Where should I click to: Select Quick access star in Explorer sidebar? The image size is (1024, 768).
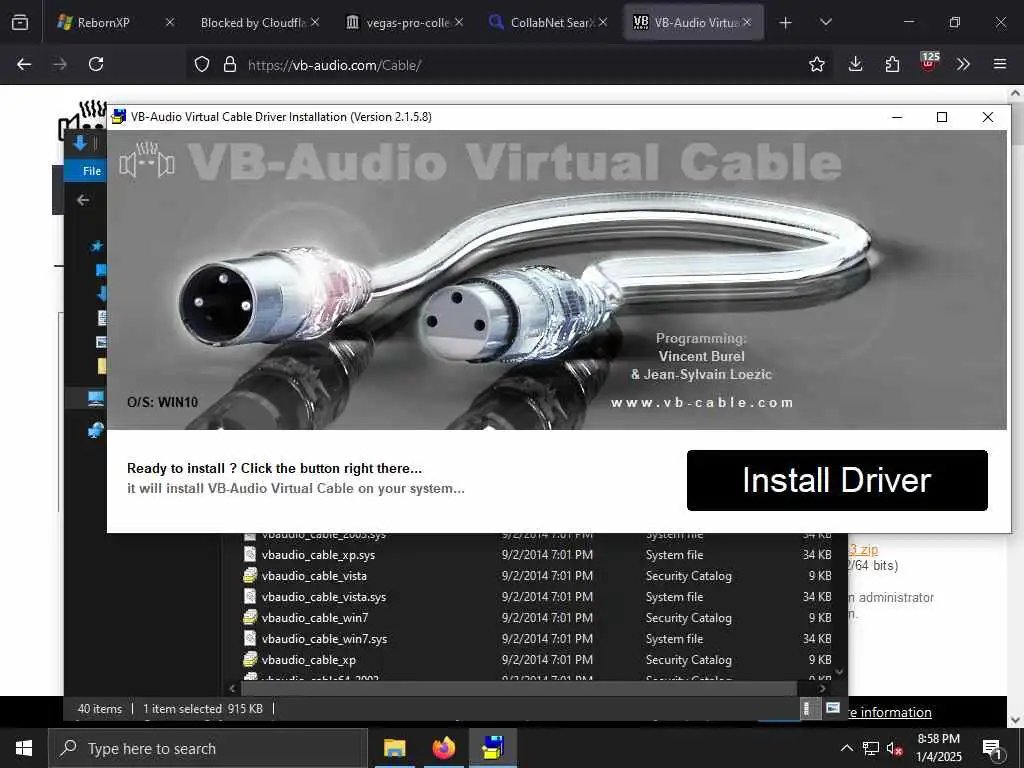(x=97, y=246)
